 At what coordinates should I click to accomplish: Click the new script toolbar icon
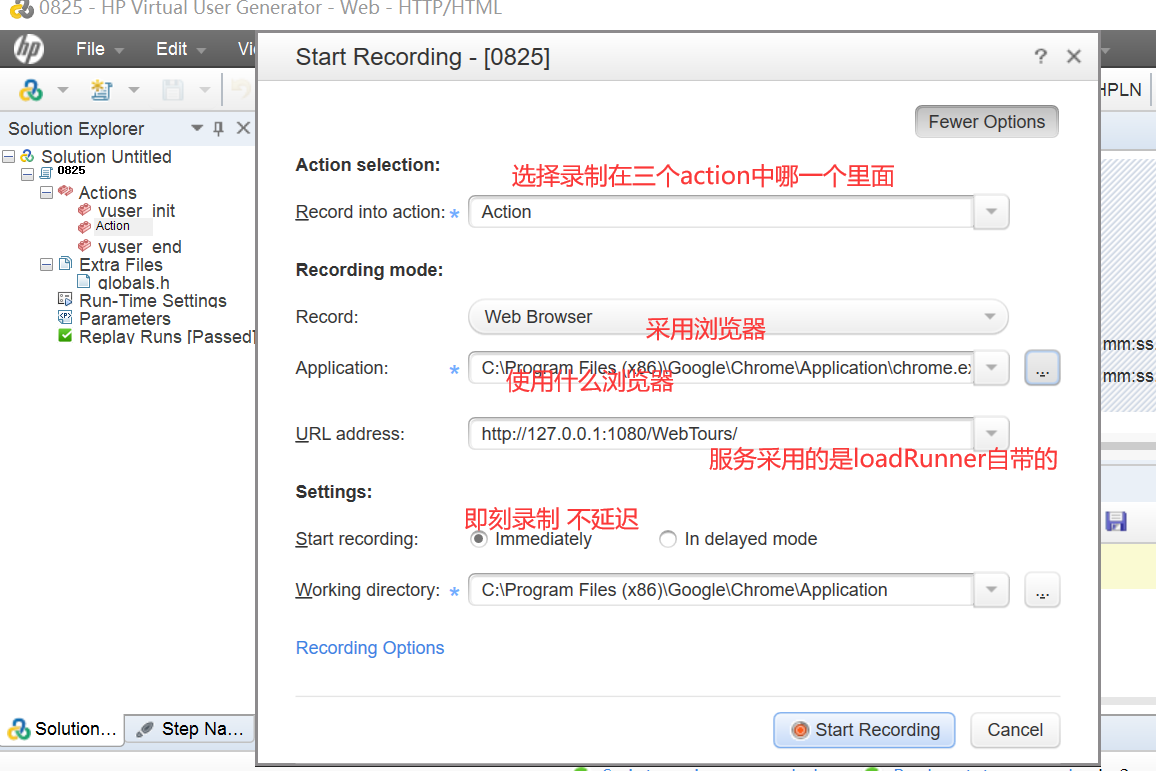31,90
